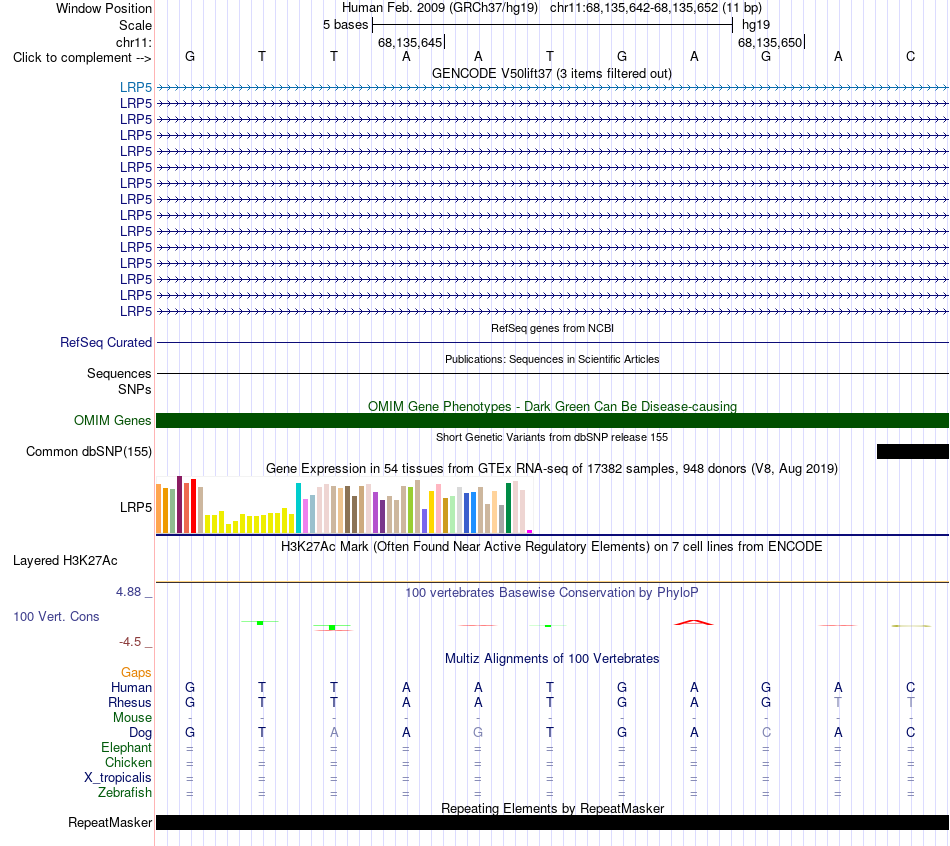Click the "100 Vert. Cons" track label
This screenshot has width=950, height=846.
click(56, 616)
